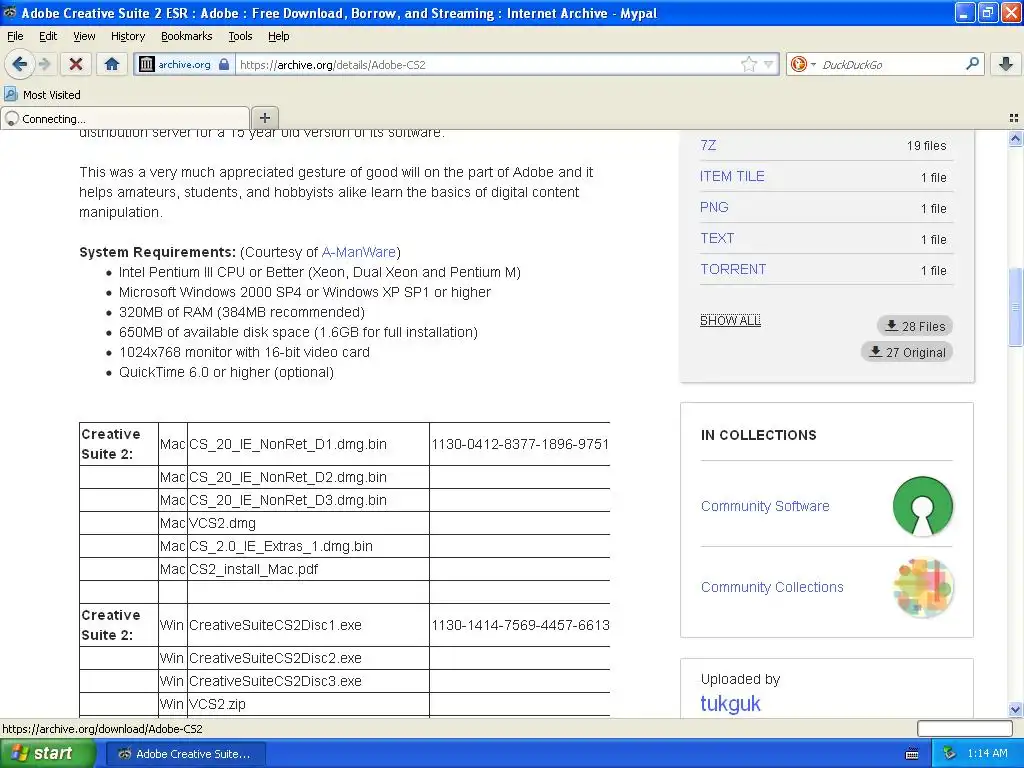Open the View menu
The image size is (1024, 768).
click(84, 37)
